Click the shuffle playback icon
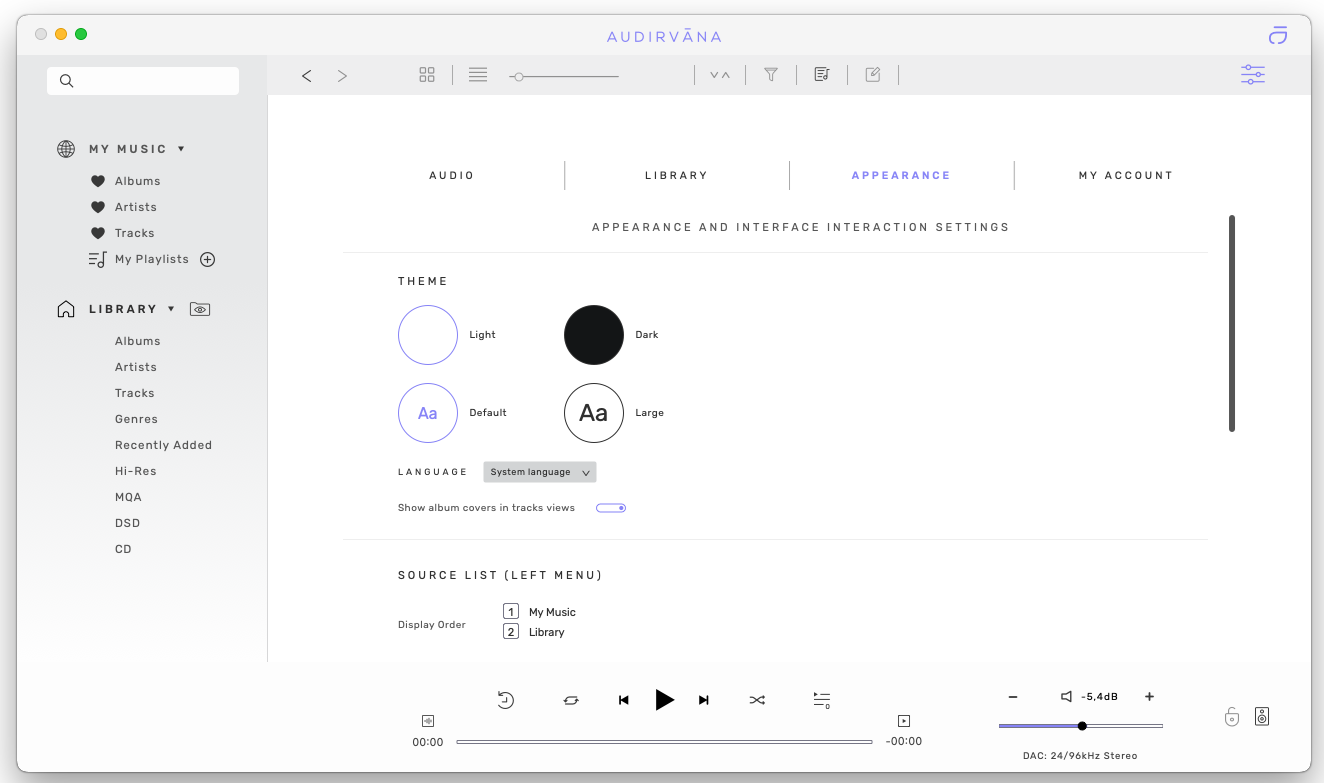Viewport: 1324px width, 783px height. (x=757, y=700)
